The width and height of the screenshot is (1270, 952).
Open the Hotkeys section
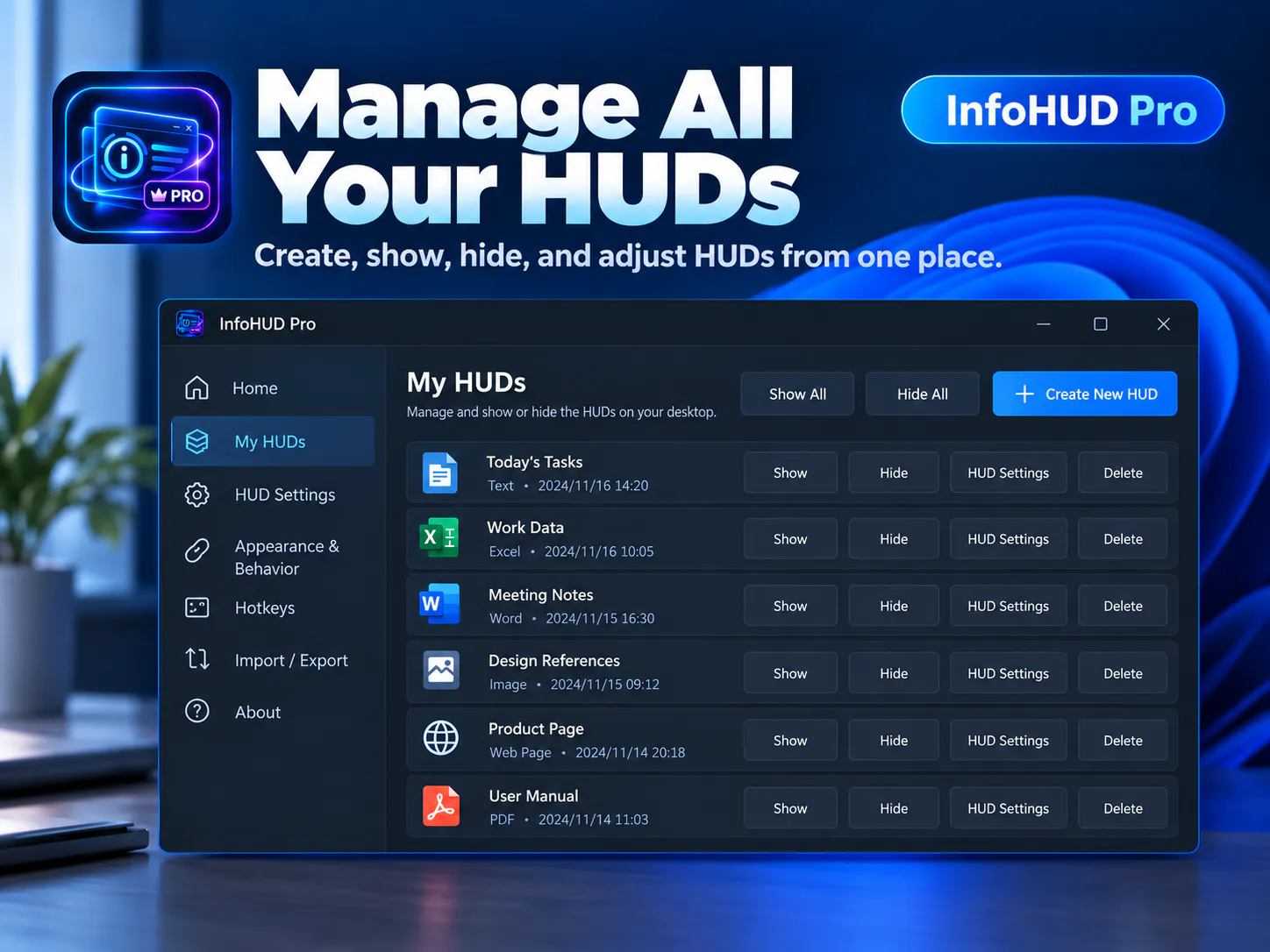pyautogui.click(x=273, y=607)
